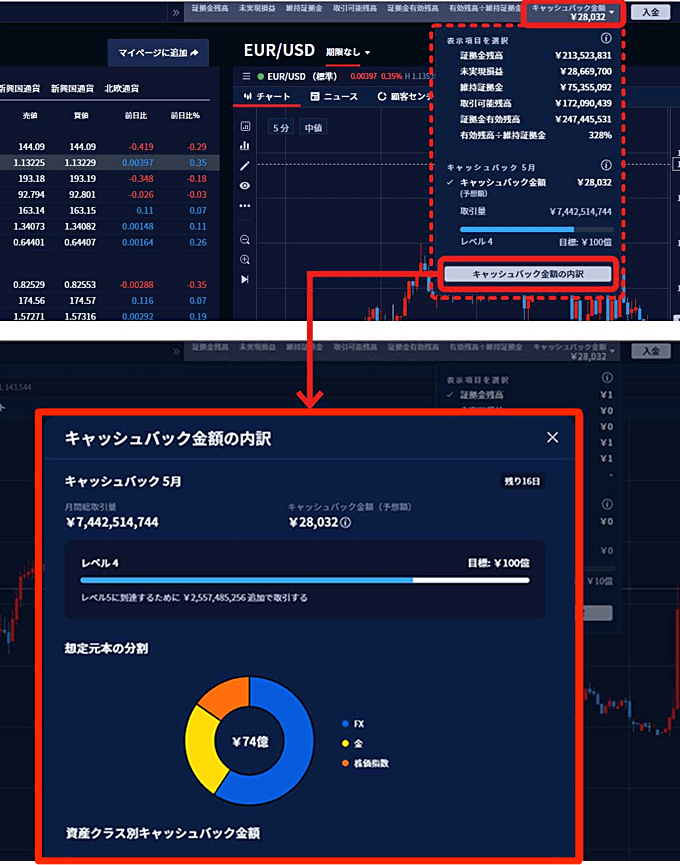
Task: Click the yellow 金 legend dot
Action: 345,743
